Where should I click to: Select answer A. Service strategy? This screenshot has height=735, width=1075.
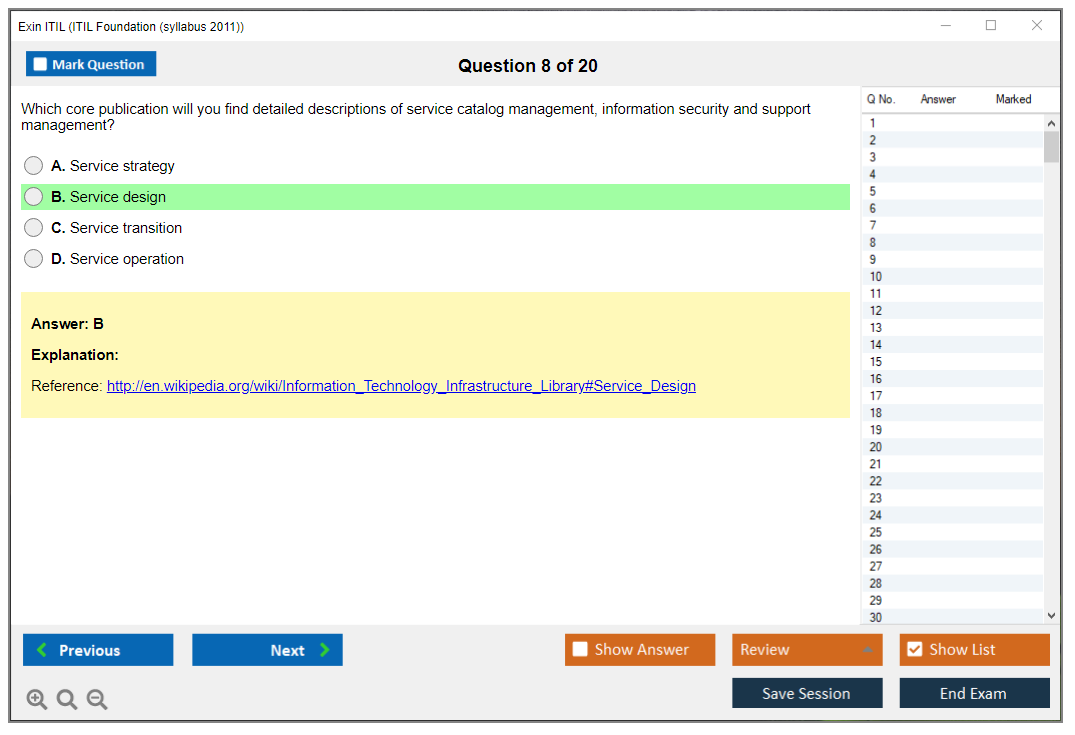click(x=34, y=166)
